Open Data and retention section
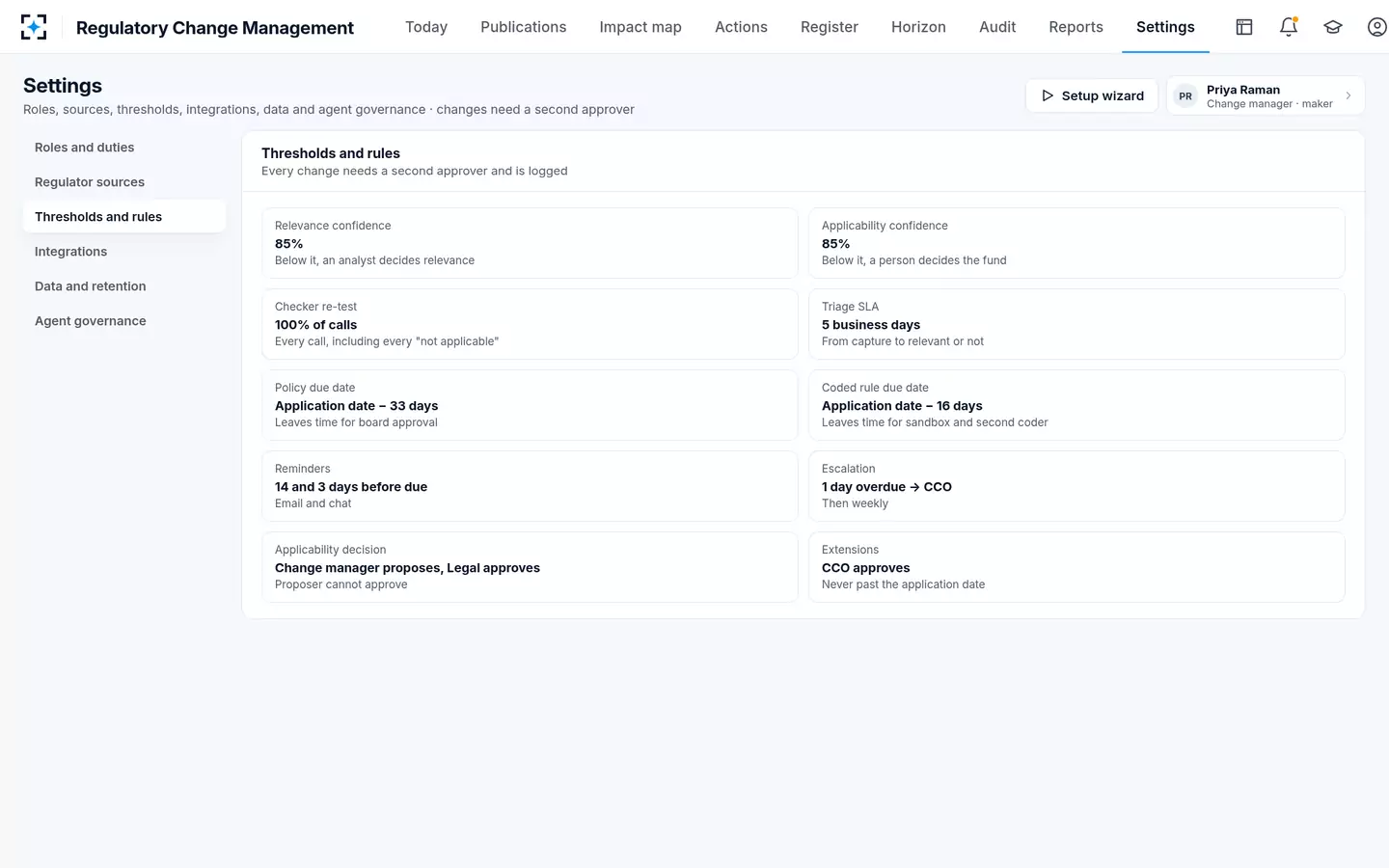Viewport: 1389px width, 868px height. (x=124, y=286)
